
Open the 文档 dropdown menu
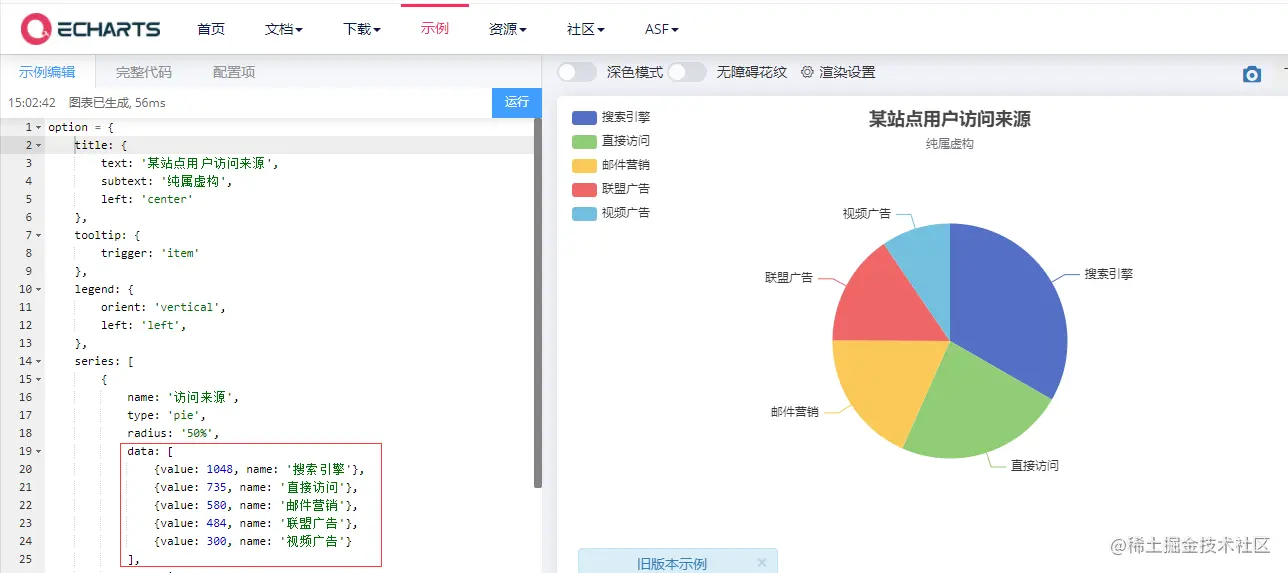point(284,29)
